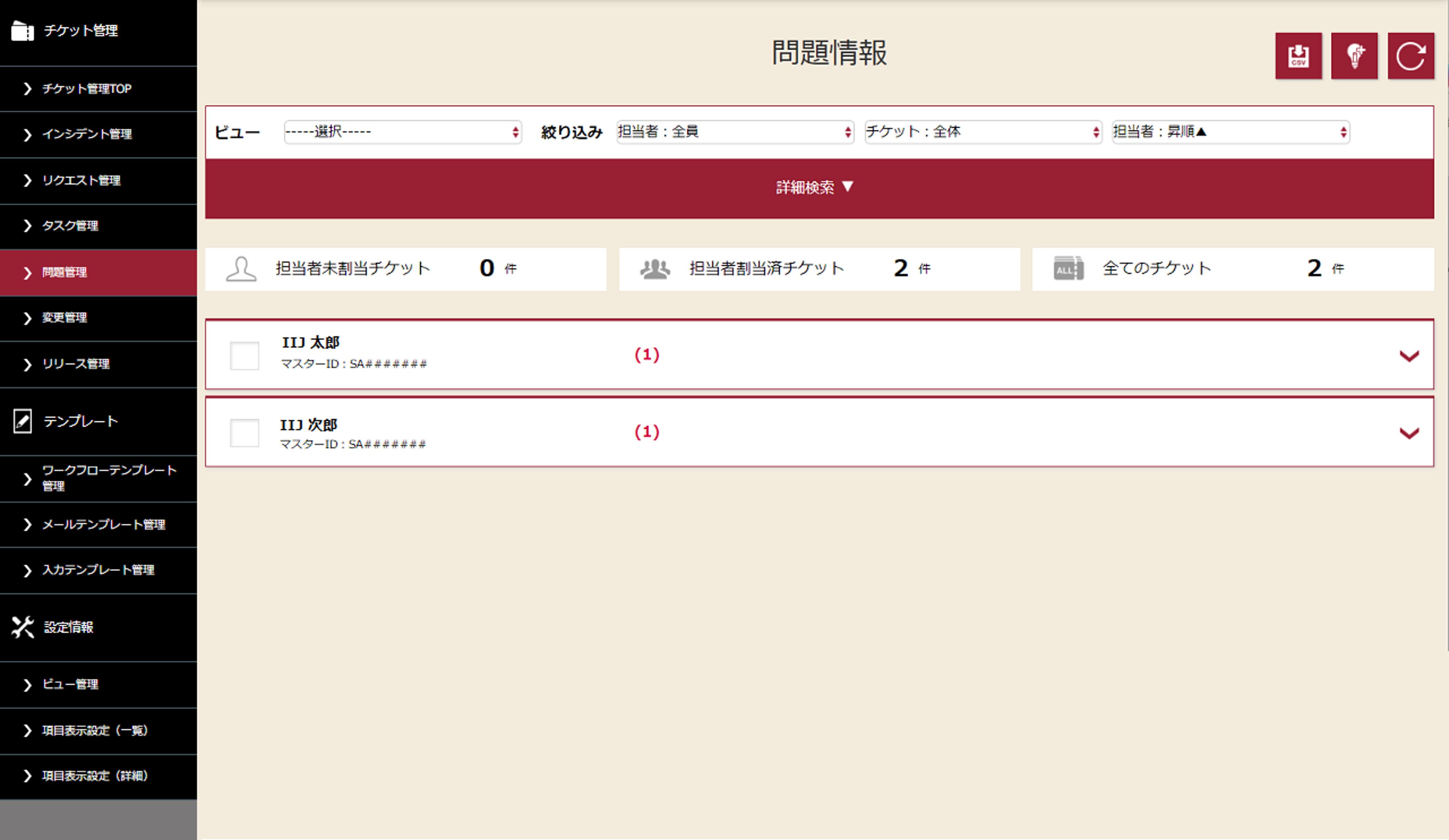The image size is (1449, 840).
Task: Click arrow icon beside タスク管理
Action: [x=27, y=226]
